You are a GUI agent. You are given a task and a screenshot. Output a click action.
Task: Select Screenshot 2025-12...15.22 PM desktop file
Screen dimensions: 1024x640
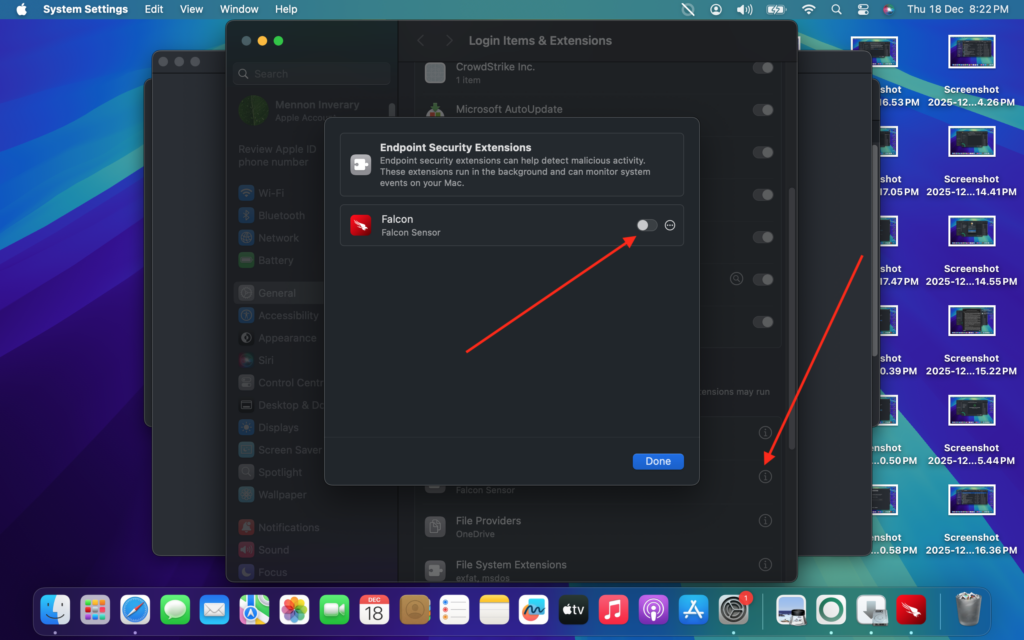pos(971,340)
